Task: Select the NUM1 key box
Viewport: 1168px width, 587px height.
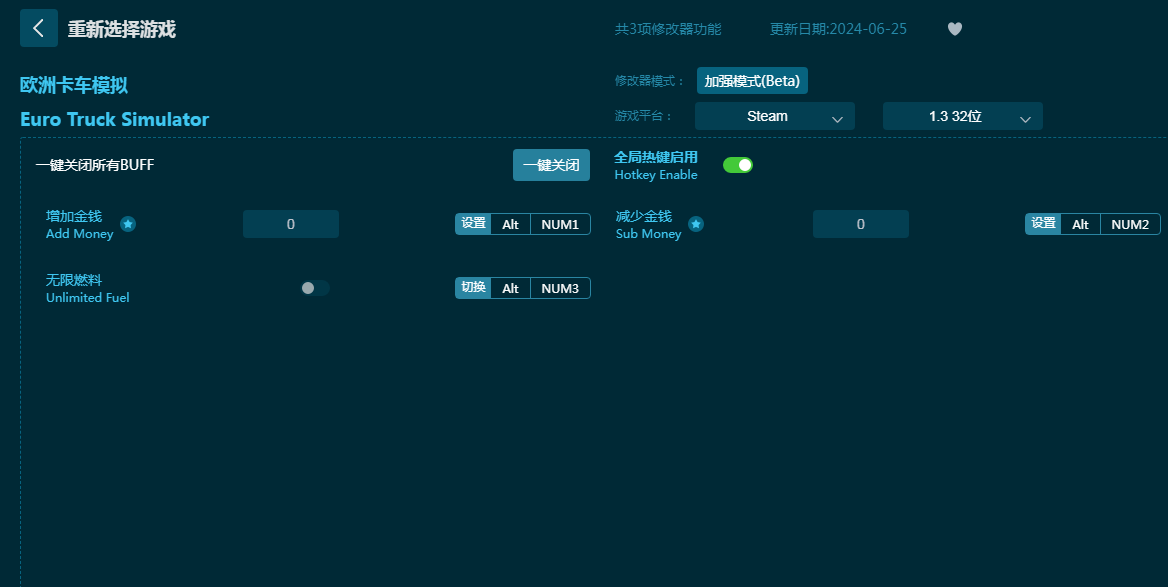Action: click(560, 224)
